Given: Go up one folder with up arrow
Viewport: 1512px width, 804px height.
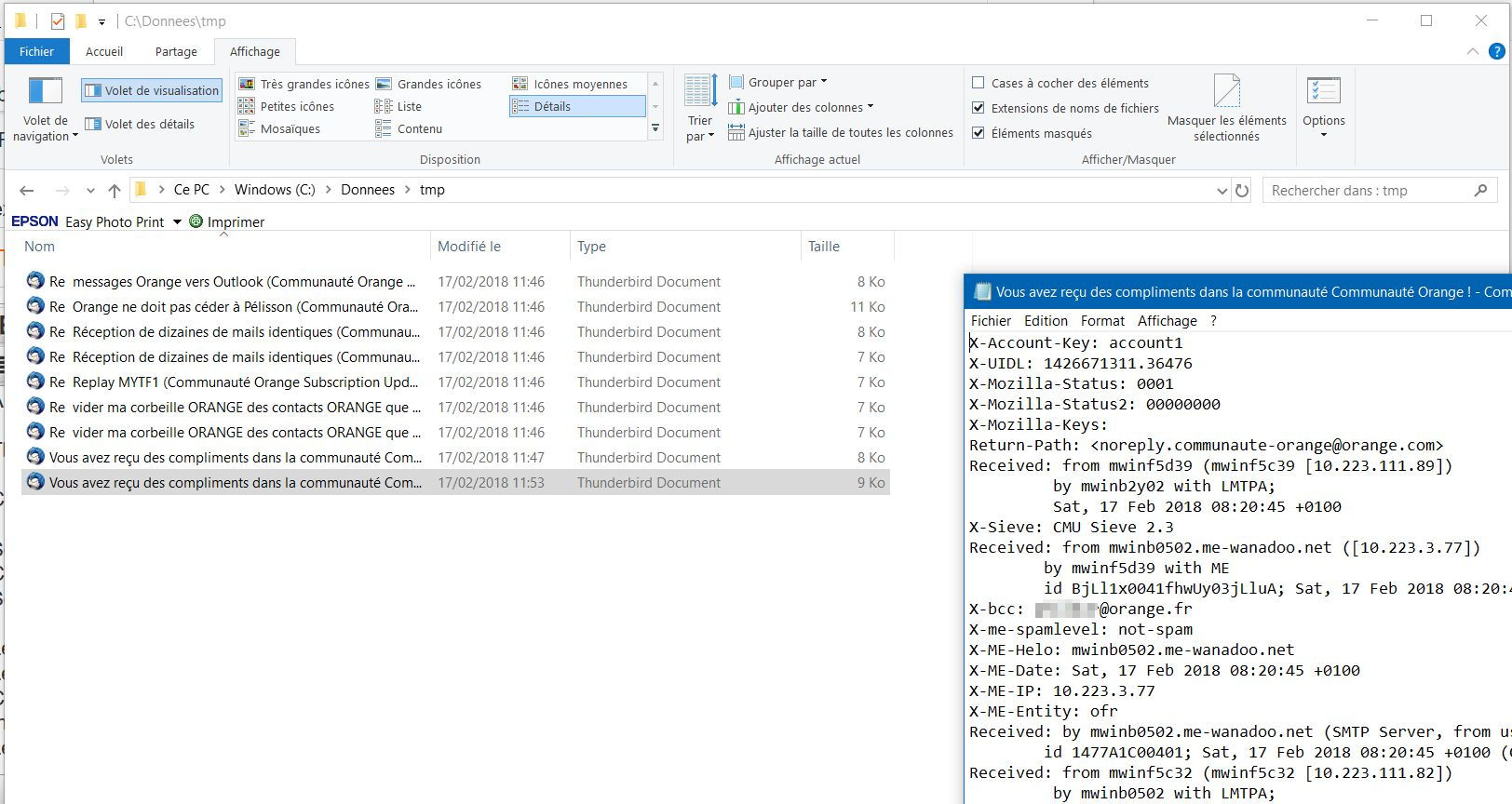Looking at the screenshot, I should tap(115, 191).
